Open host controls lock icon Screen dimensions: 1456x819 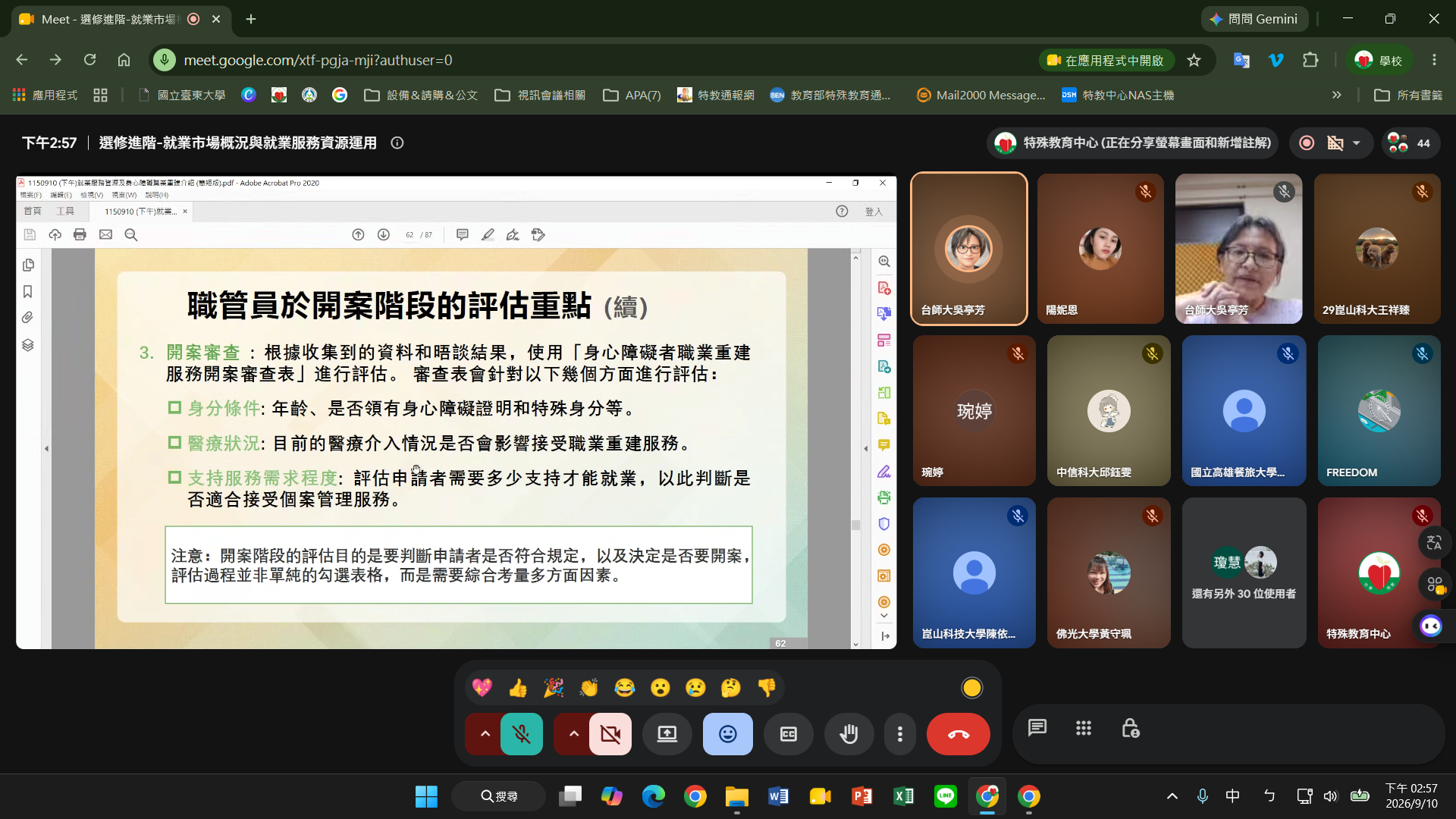coord(1130,729)
